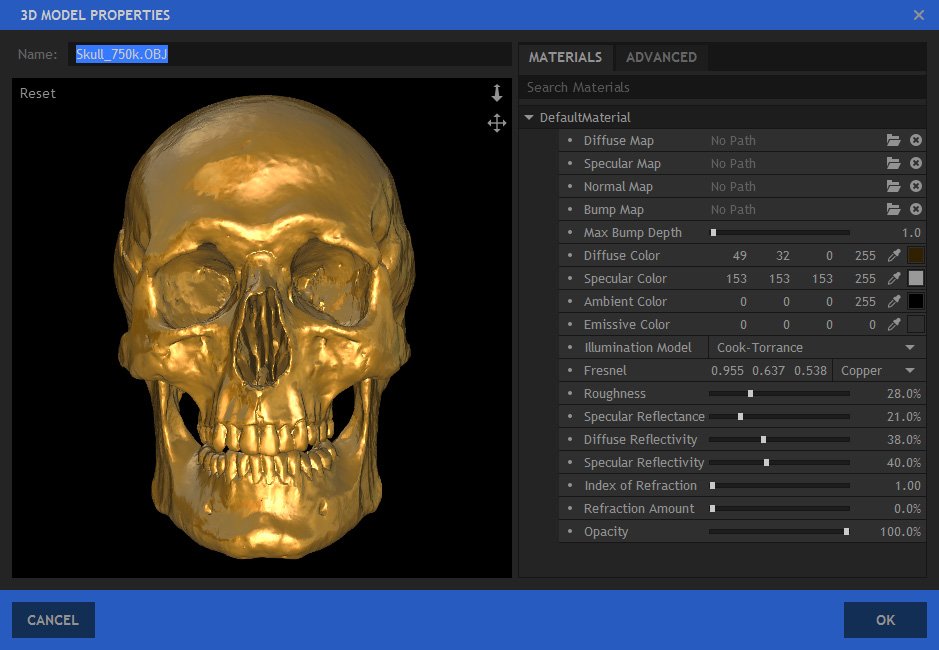
Task: Use eyedropper for Ambient Color
Action: (x=895, y=302)
